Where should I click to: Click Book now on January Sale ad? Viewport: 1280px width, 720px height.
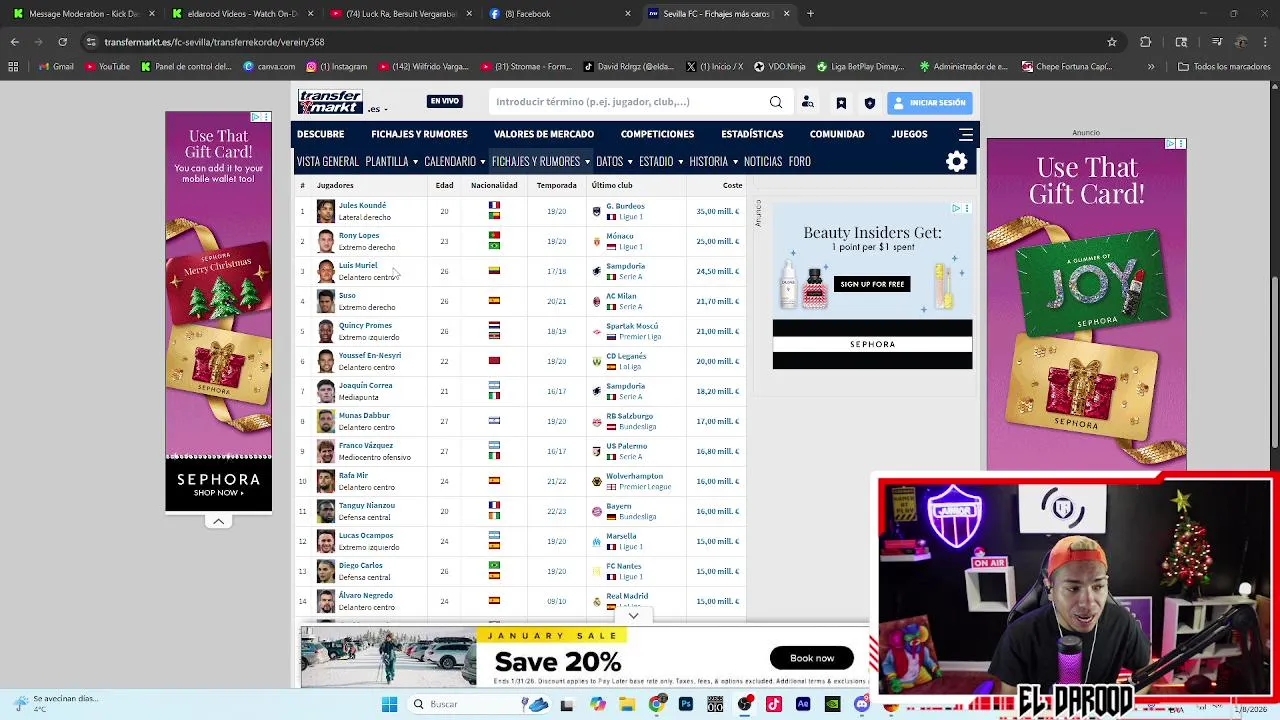812,658
